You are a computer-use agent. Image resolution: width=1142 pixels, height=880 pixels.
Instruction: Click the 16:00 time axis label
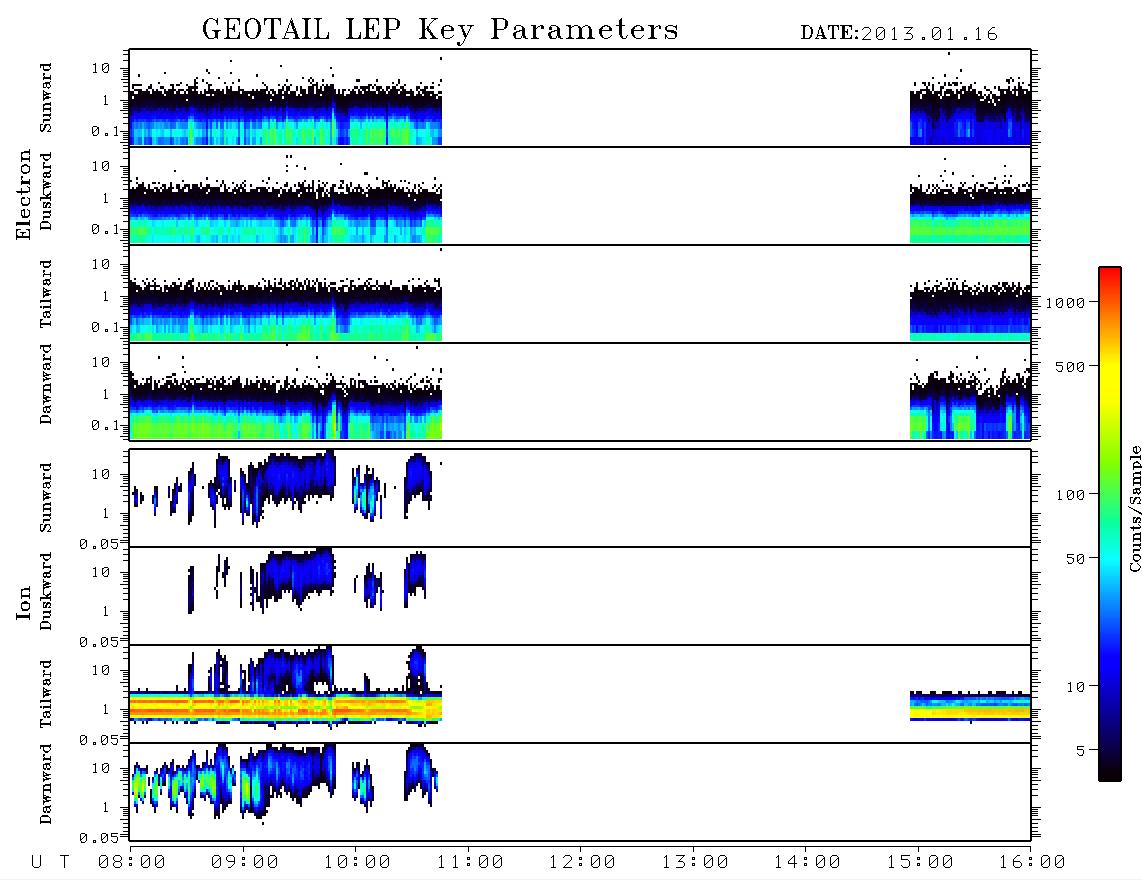point(1032,863)
